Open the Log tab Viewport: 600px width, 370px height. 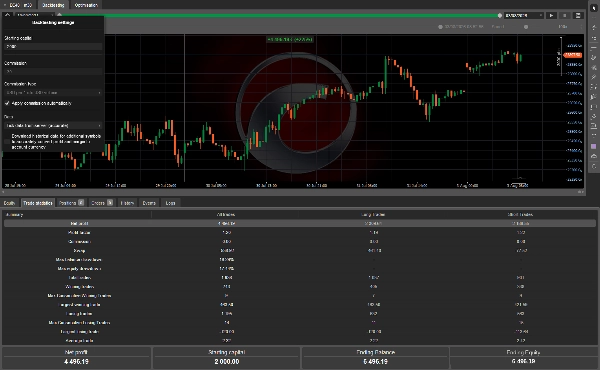coord(170,203)
